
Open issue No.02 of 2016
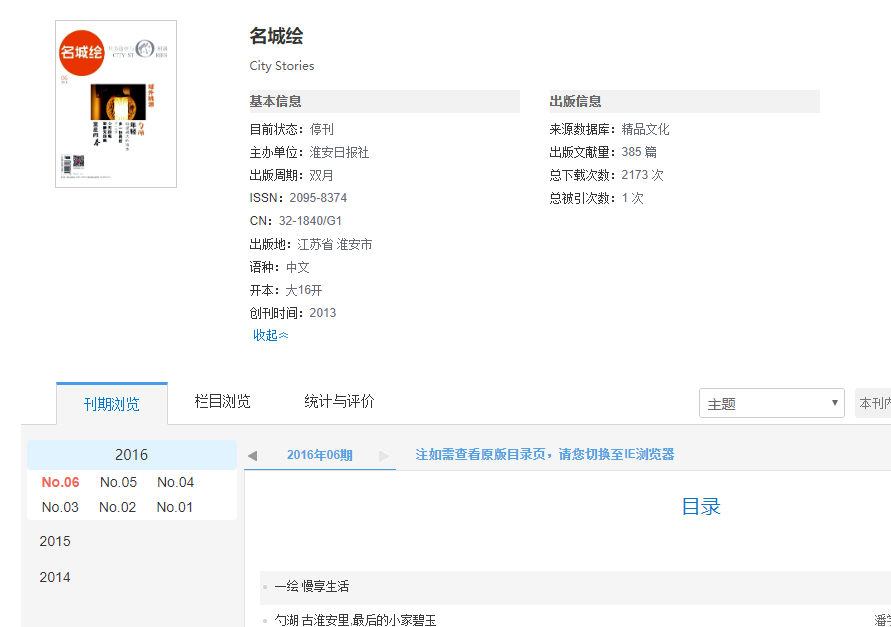(117, 507)
